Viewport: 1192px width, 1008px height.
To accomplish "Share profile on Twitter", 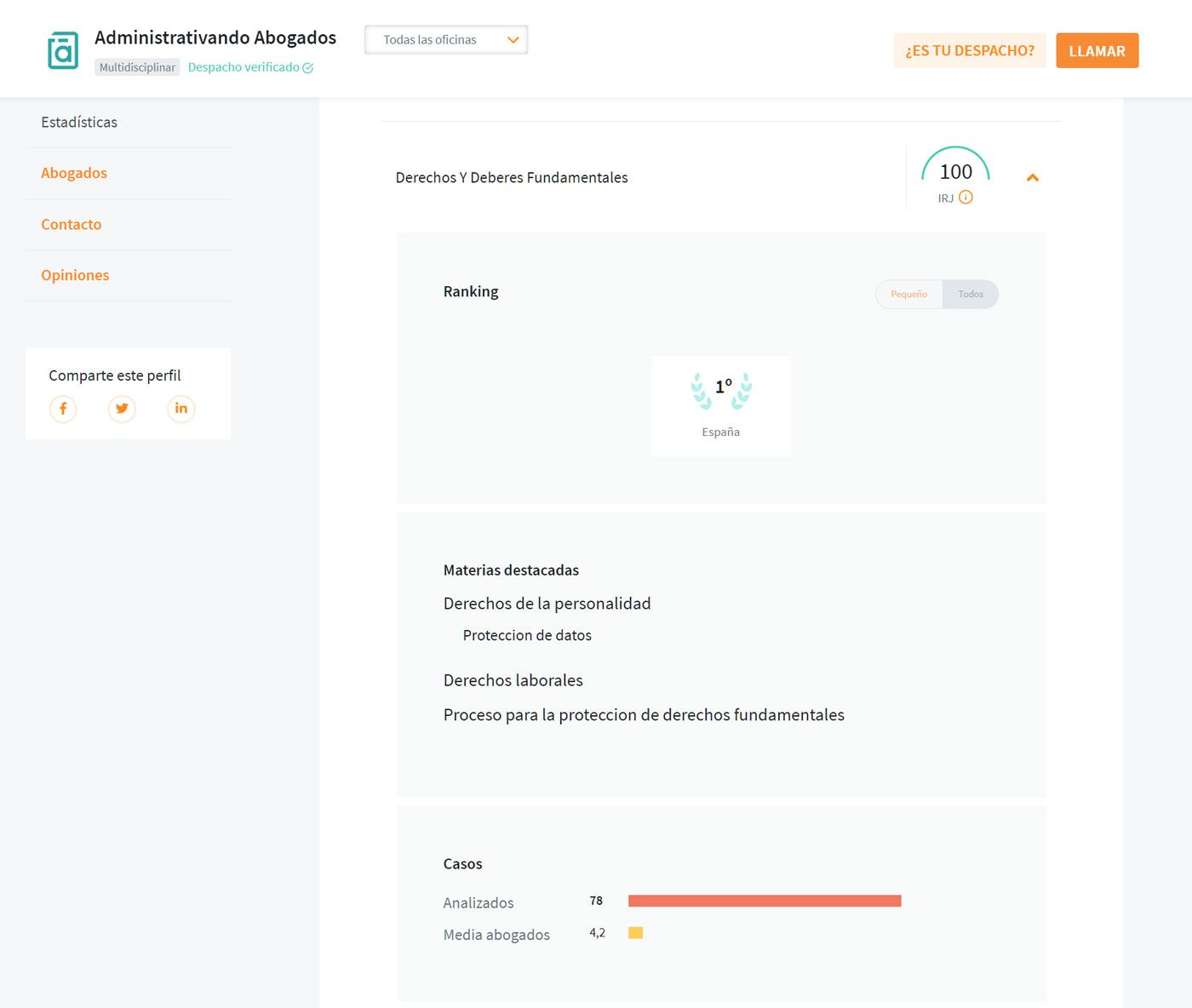I will (122, 409).
